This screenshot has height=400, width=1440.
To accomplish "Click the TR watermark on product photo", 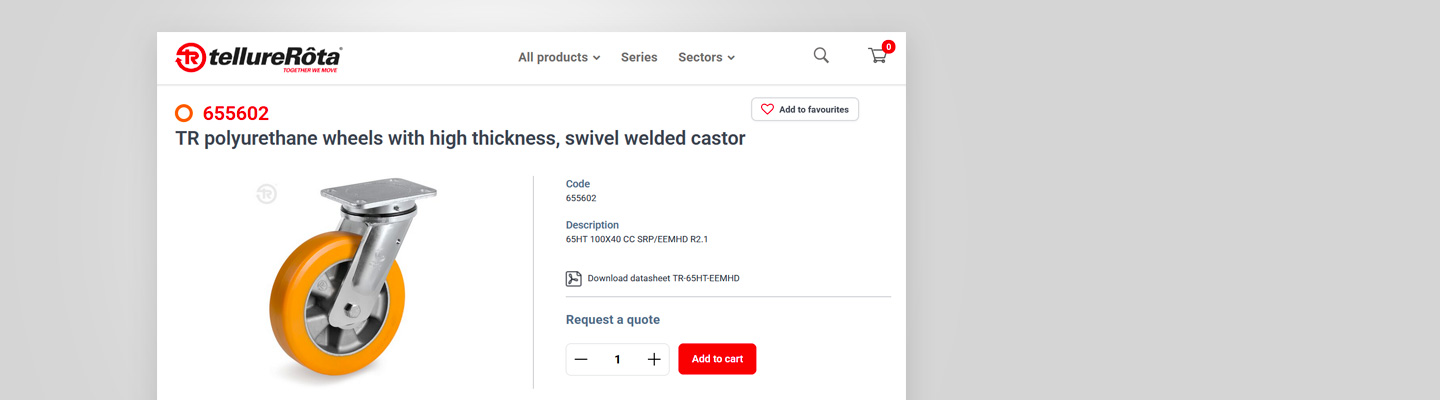I will coord(266,194).
